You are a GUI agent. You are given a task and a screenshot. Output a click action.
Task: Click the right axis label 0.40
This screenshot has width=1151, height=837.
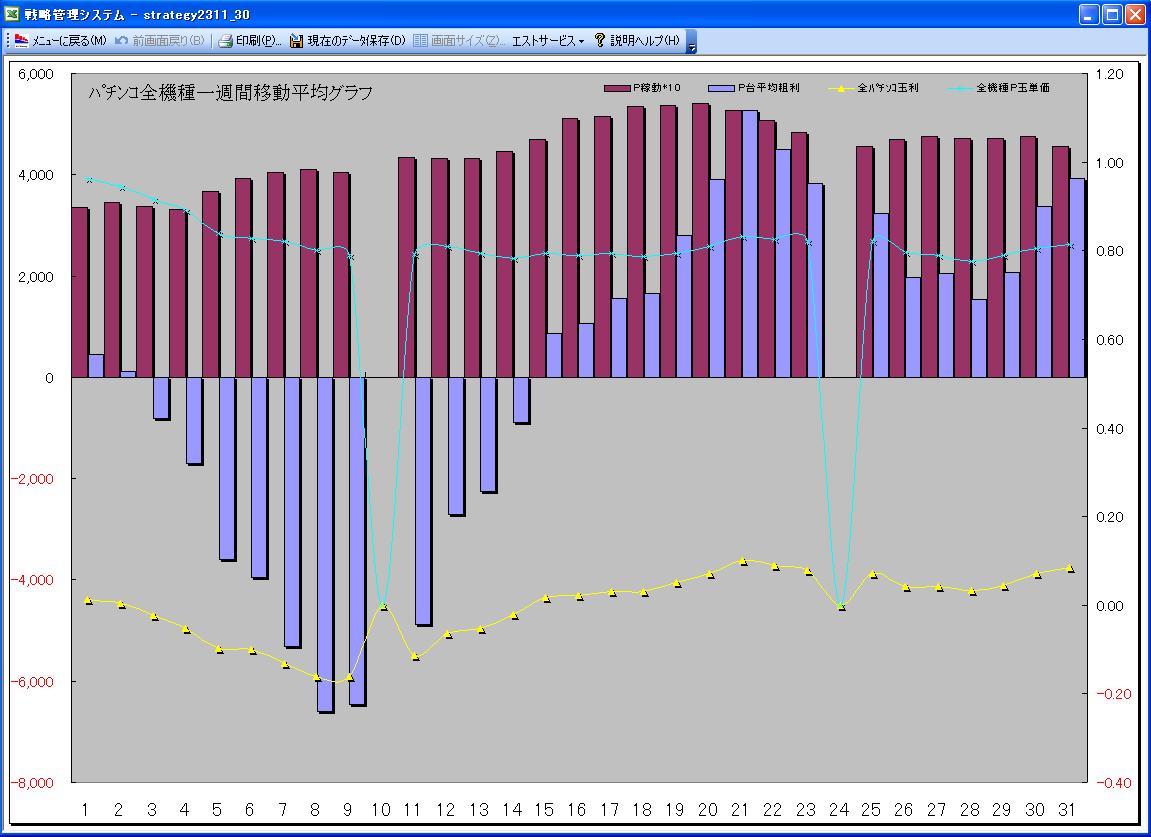click(x=1109, y=429)
